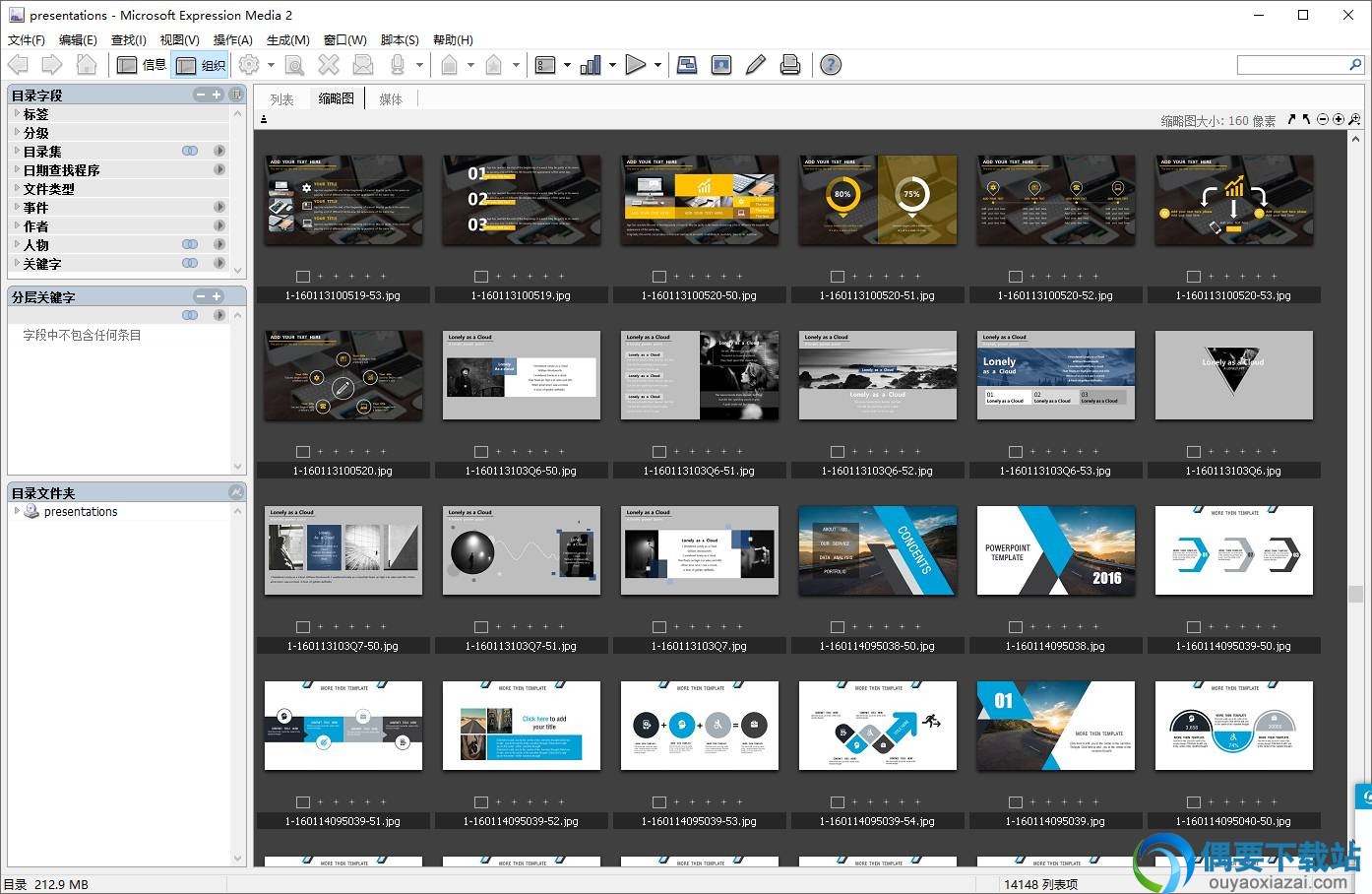
Task: Check the box under 1-160114095038.jpg thumbnail
Action: pyautogui.click(x=1016, y=627)
